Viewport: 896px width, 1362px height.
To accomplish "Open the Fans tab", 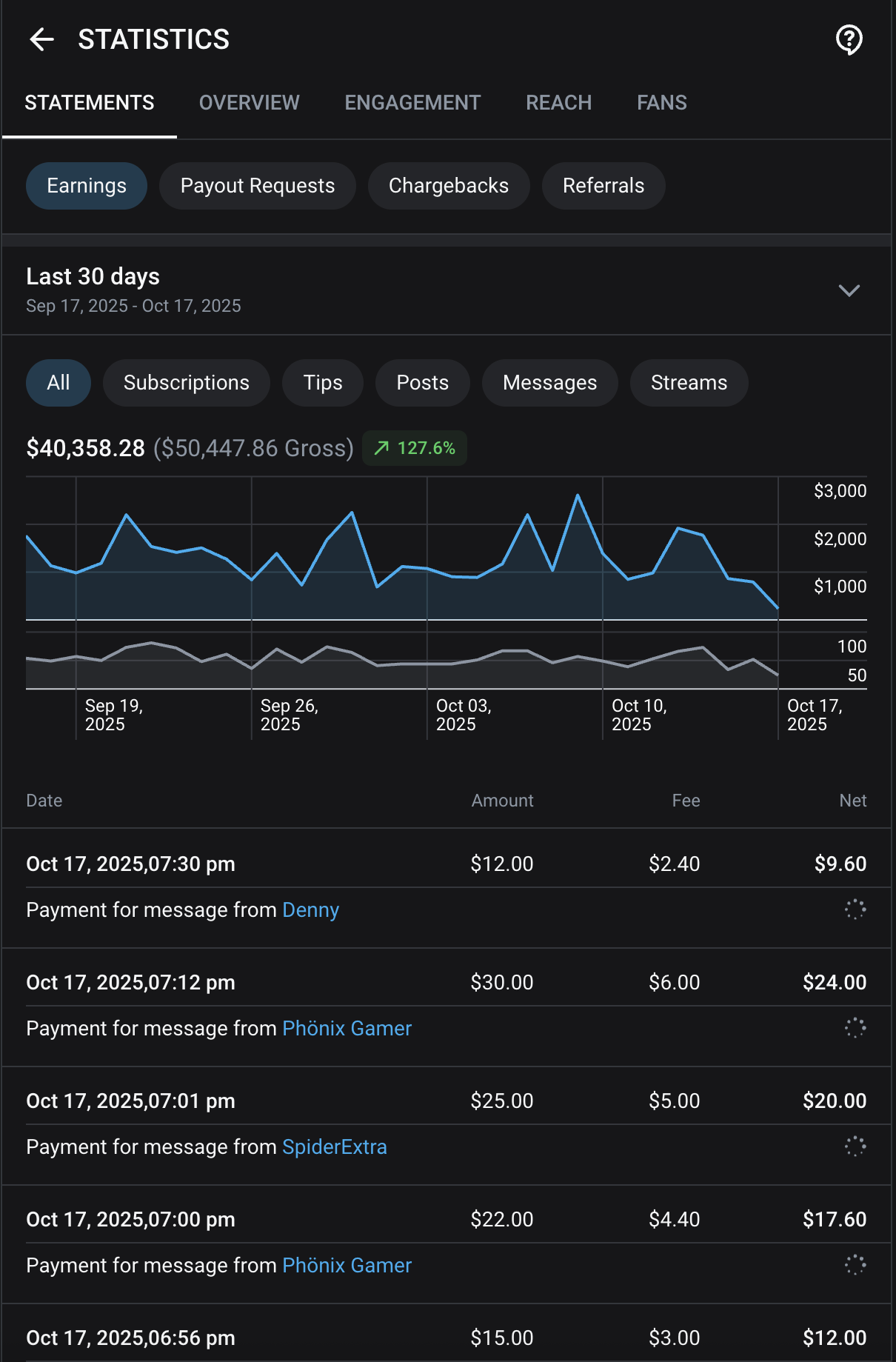I will click(661, 103).
